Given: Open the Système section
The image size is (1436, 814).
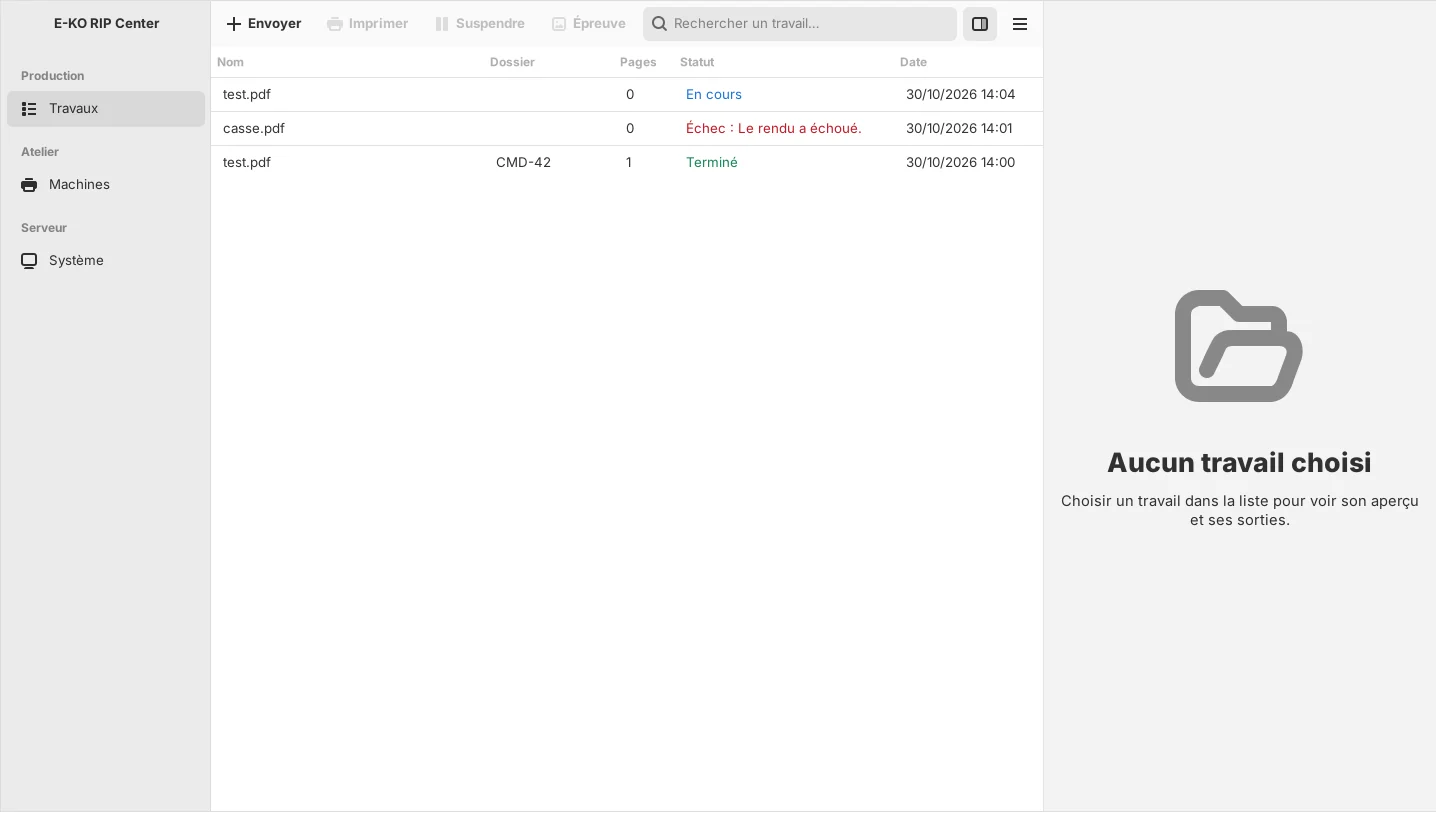Looking at the screenshot, I should (106, 261).
